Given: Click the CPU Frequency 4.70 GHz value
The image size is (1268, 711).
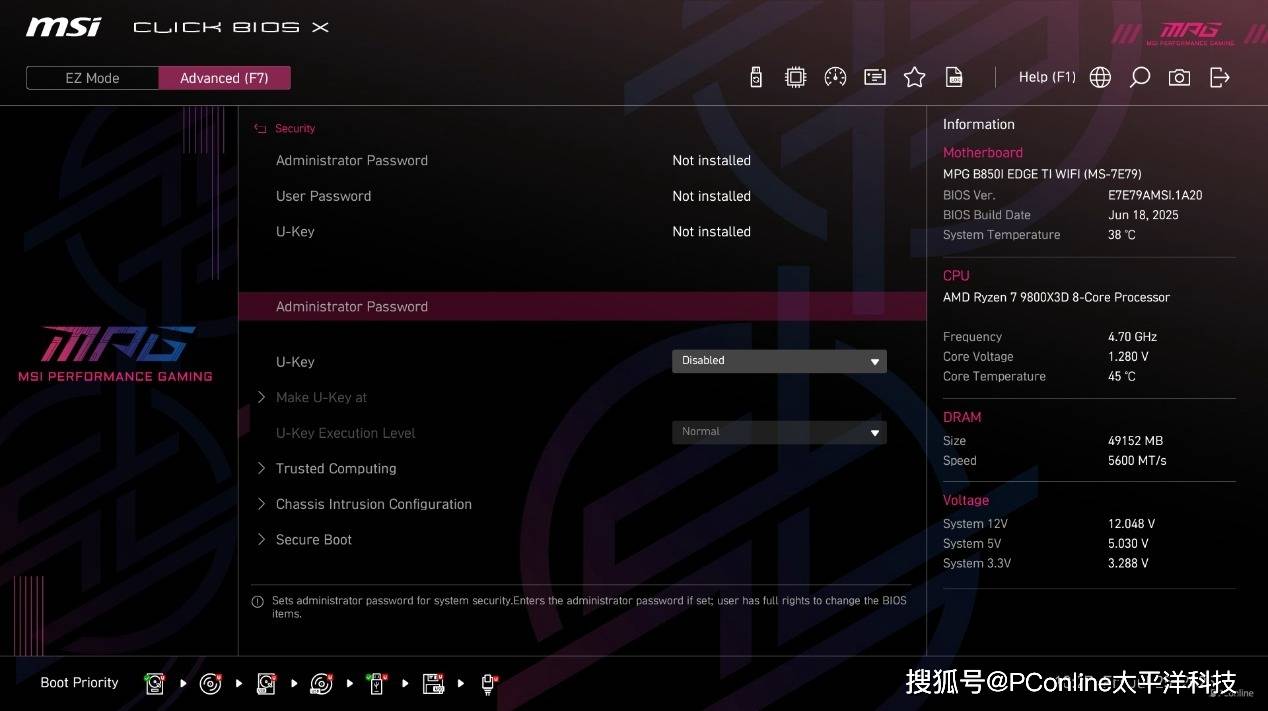Looking at the screenshot, I should click(1132, 337).
